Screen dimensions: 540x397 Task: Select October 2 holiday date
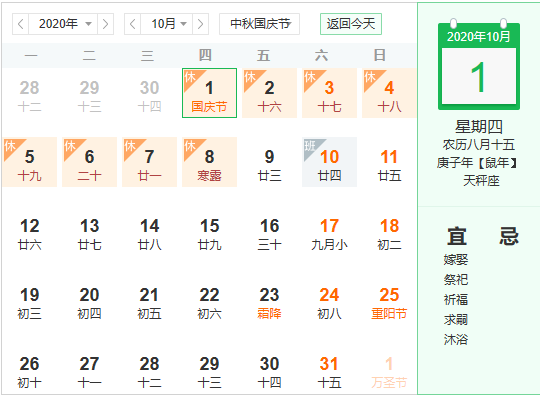pos(269,93)
